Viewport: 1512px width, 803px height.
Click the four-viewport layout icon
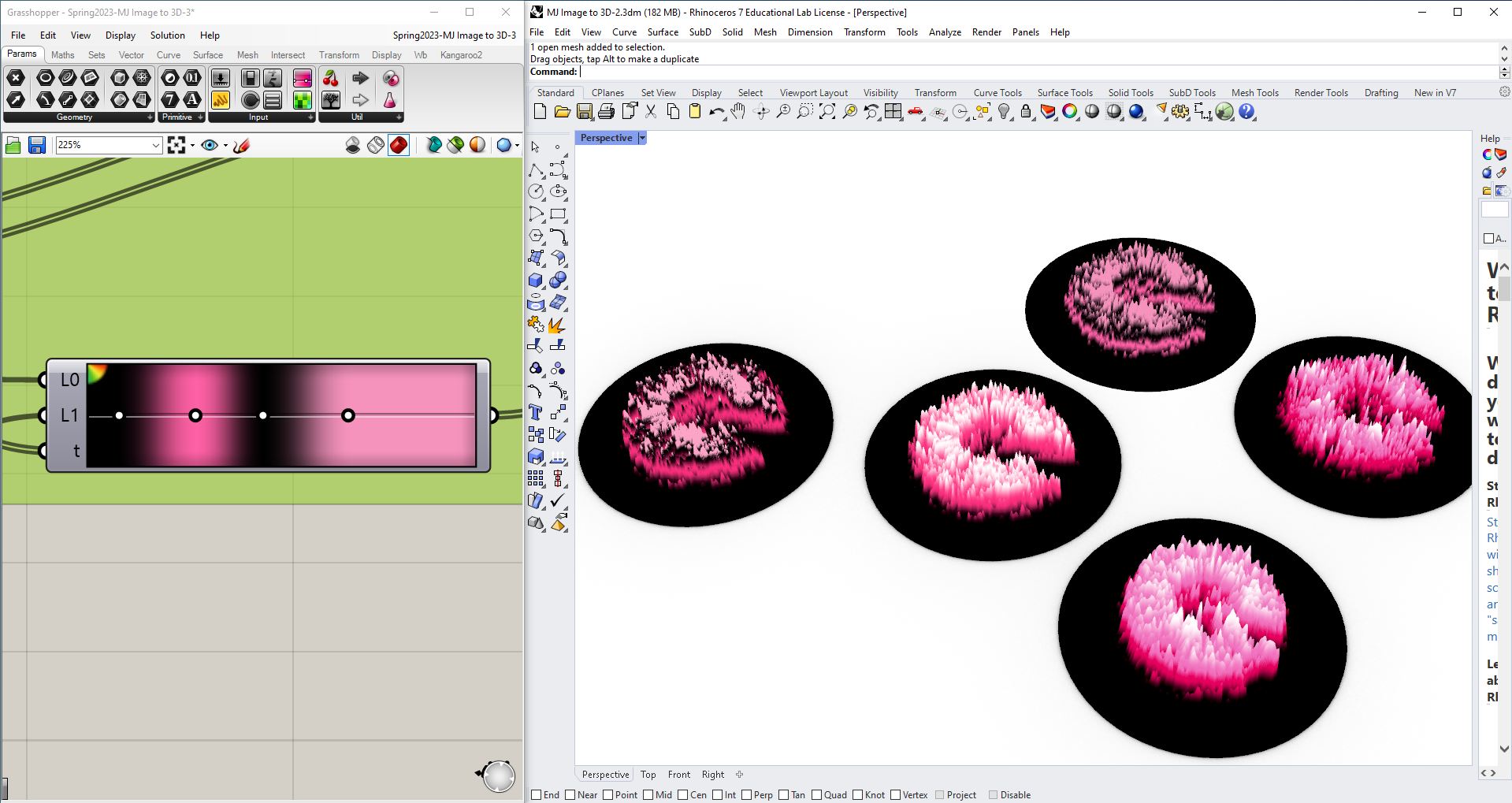[x=893, y=112]
